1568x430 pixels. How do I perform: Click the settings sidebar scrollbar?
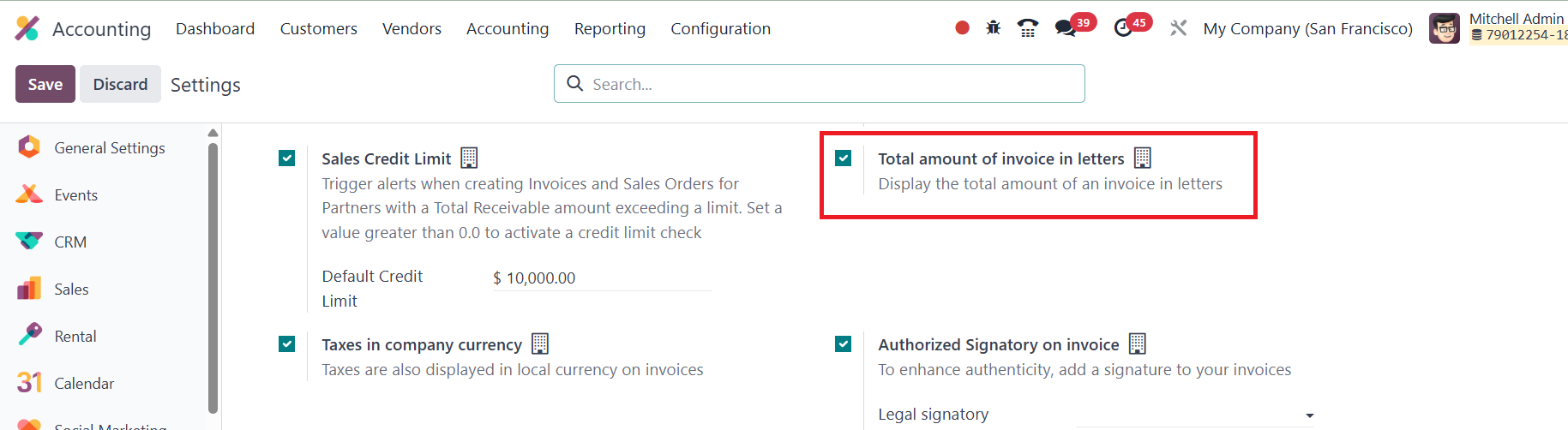(x=213, y=274)
